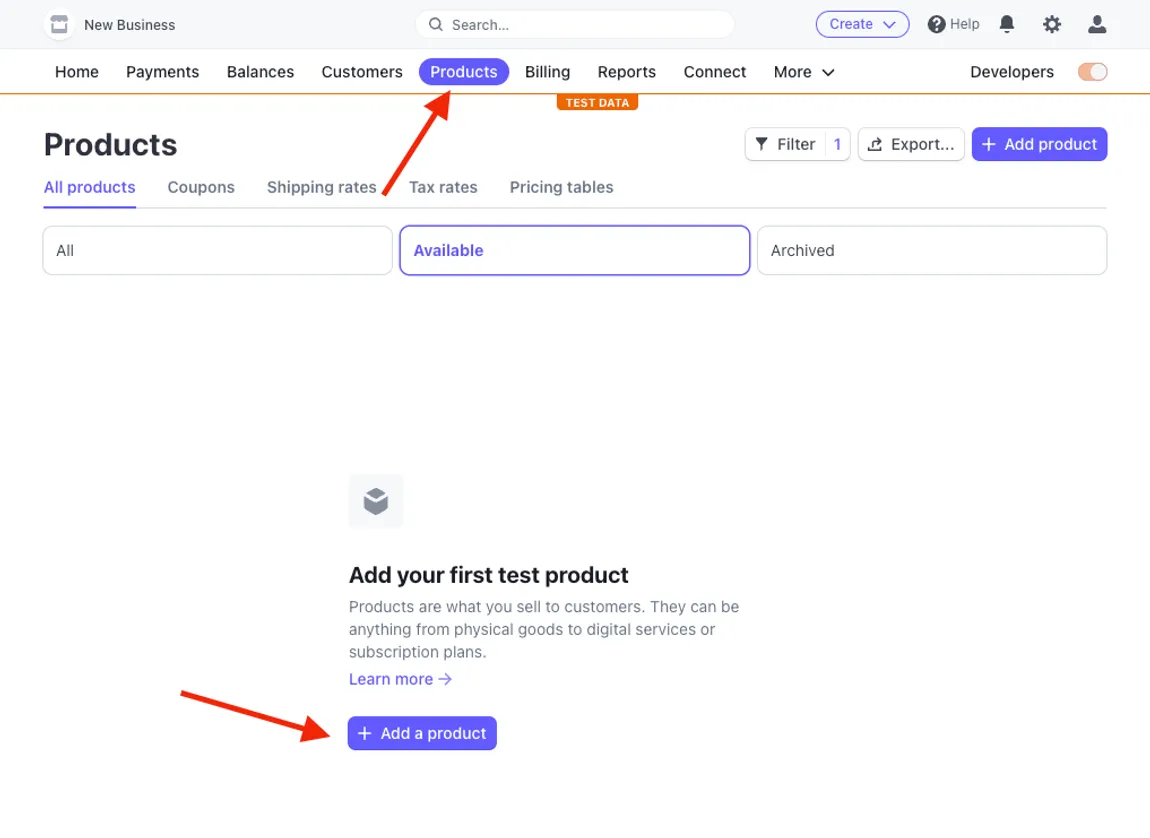Viewport: 1150px width, 838px height.
Task: Toggle the test mode switch
Action: coord(1092,72)
